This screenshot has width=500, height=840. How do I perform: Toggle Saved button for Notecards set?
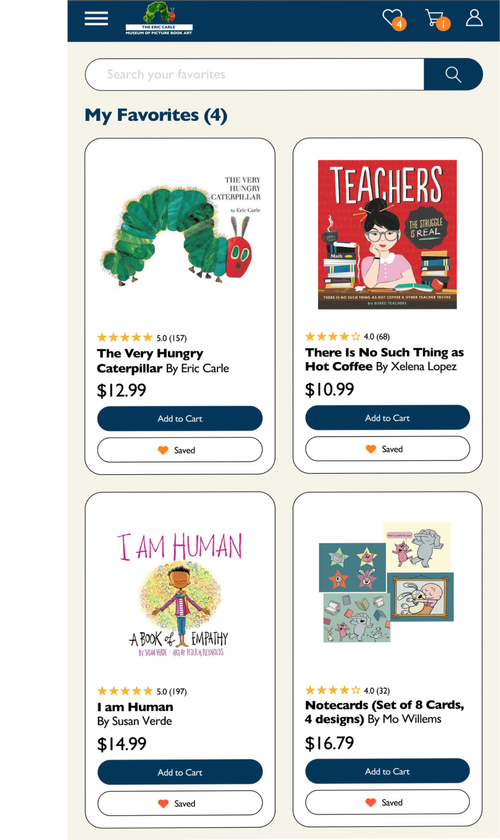coord(387,802)
